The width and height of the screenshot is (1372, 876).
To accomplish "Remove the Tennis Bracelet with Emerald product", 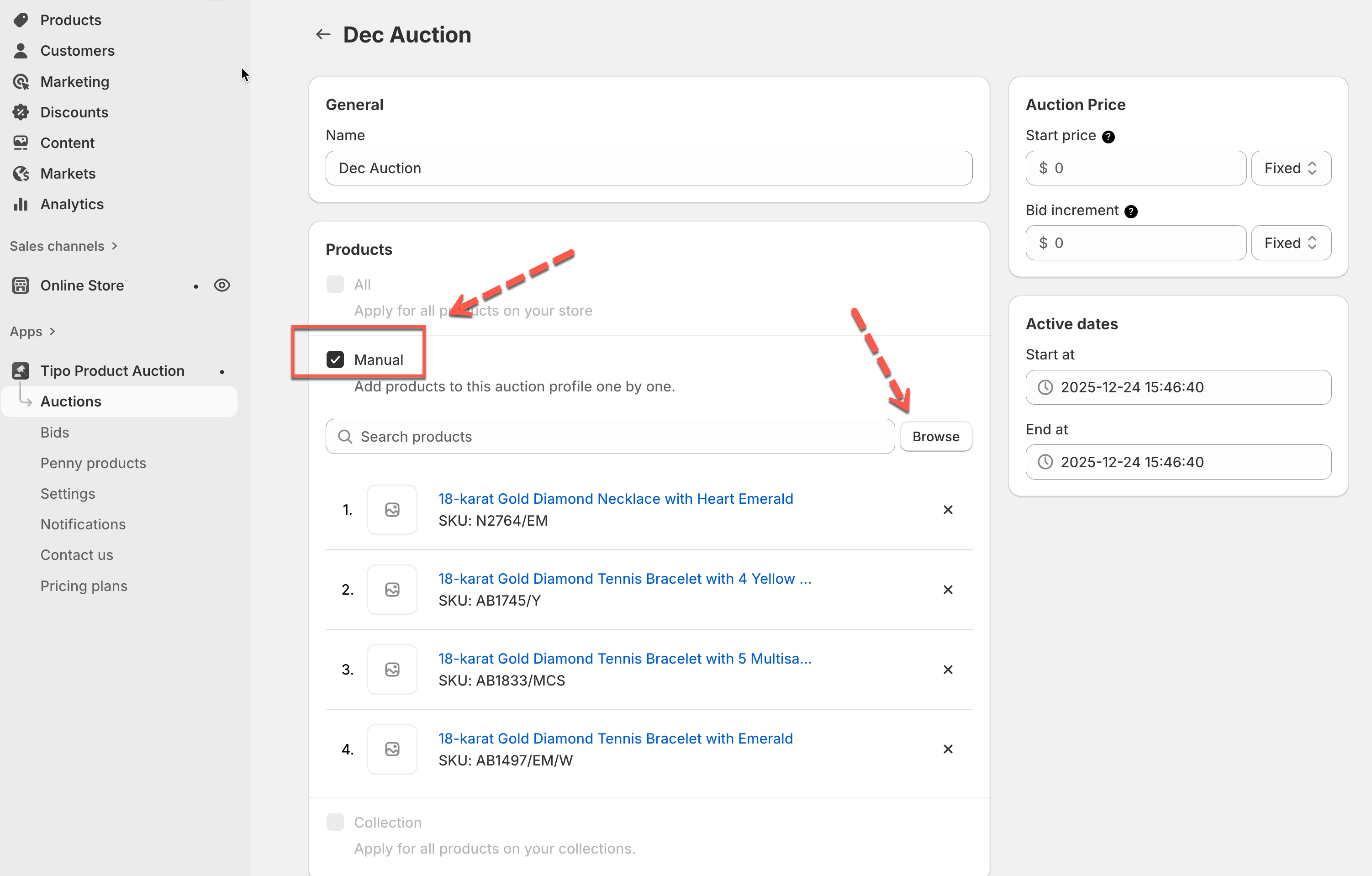I will pyautogui.click(x=948, y=749).
